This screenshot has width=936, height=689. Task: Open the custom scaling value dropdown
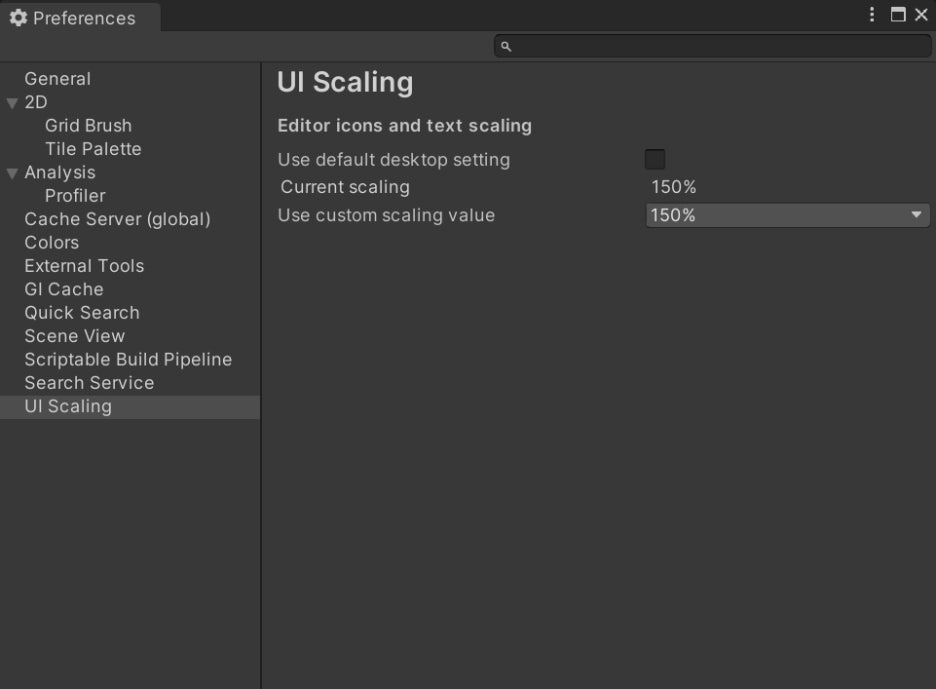point(788,215)
